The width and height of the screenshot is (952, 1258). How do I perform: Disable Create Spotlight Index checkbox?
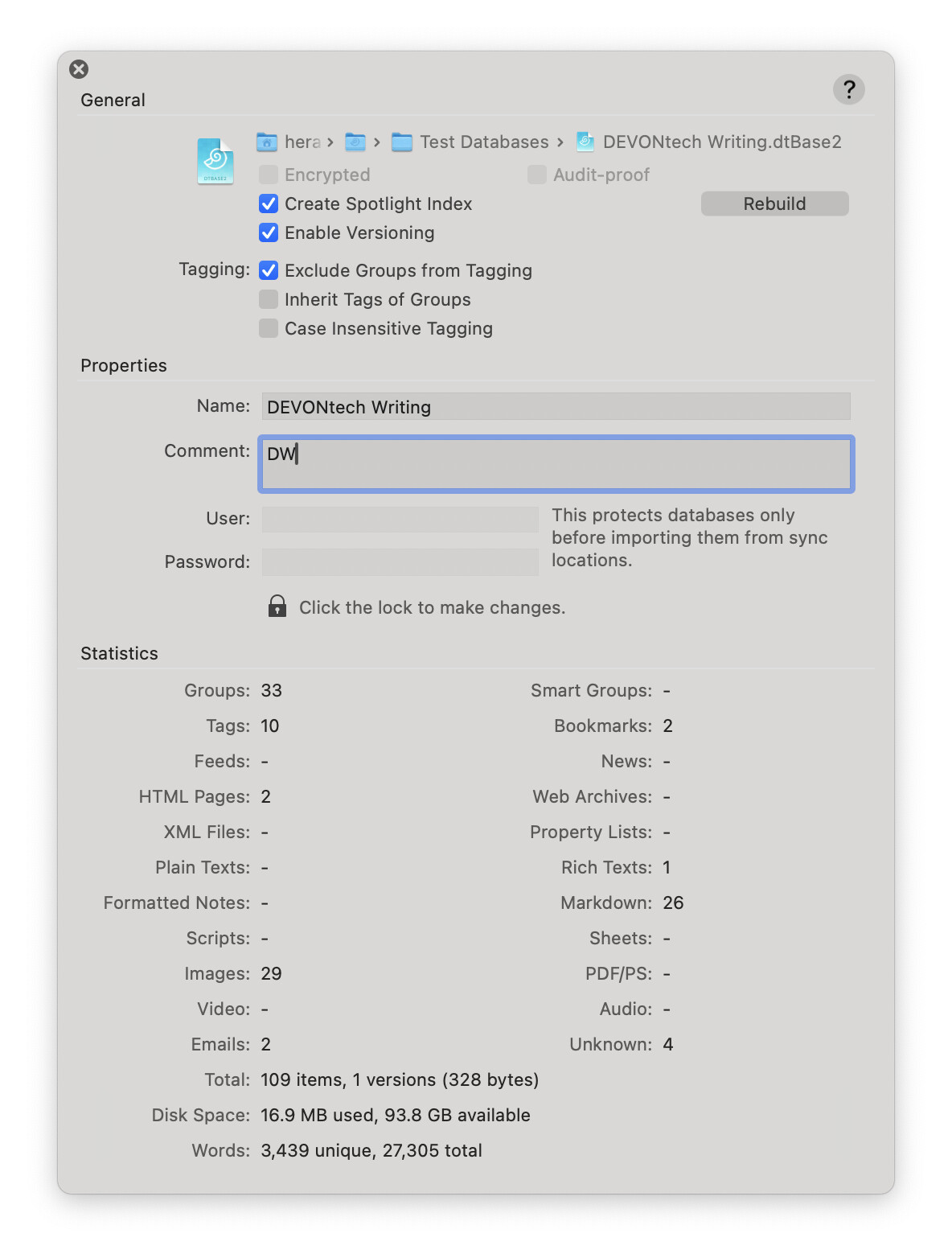[x=269, y=204]
